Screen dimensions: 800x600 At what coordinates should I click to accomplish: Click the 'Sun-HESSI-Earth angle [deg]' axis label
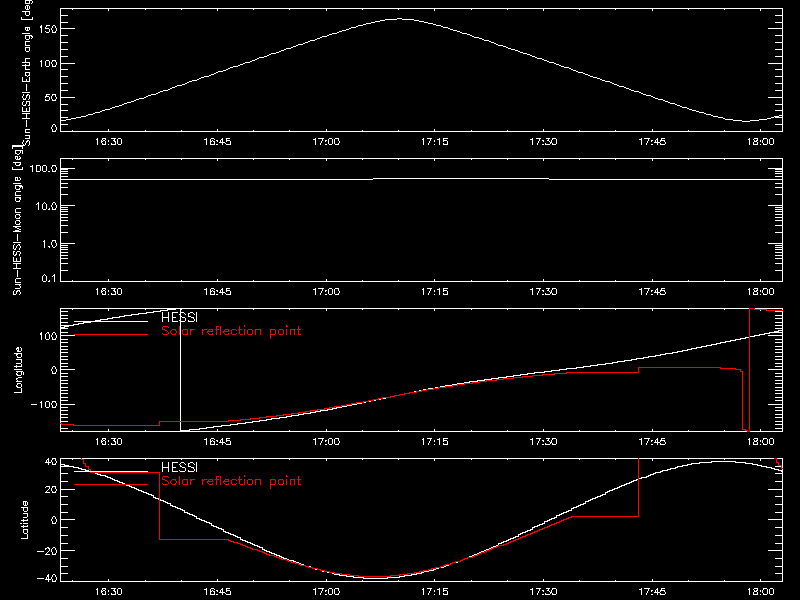(x=27, y=73)
